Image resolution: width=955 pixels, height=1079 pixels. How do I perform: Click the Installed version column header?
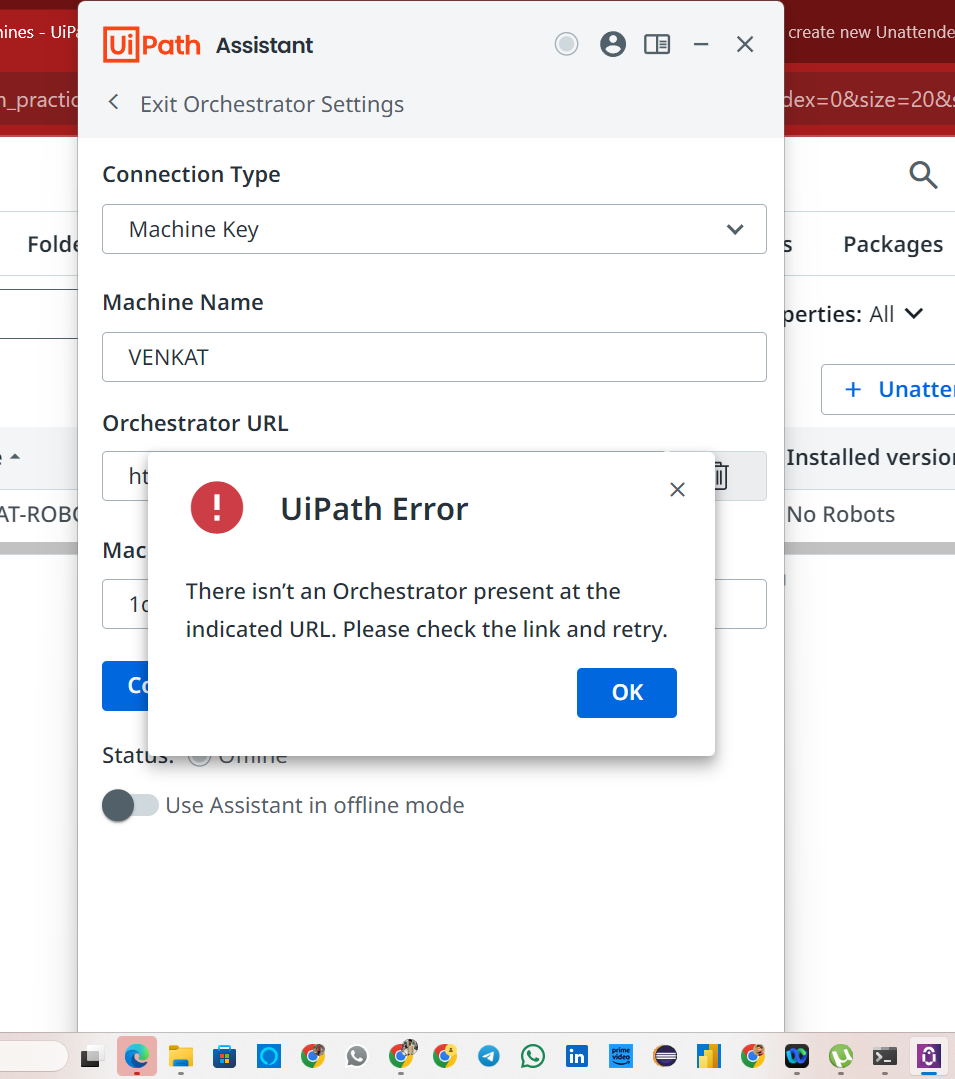click(870, 457)
